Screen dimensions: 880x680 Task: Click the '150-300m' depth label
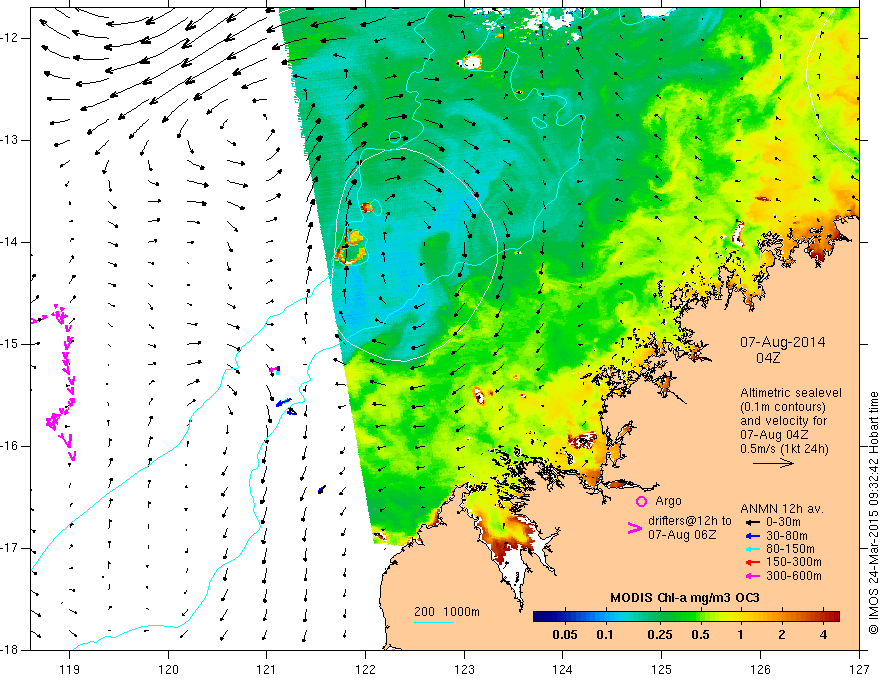[793, 562]
